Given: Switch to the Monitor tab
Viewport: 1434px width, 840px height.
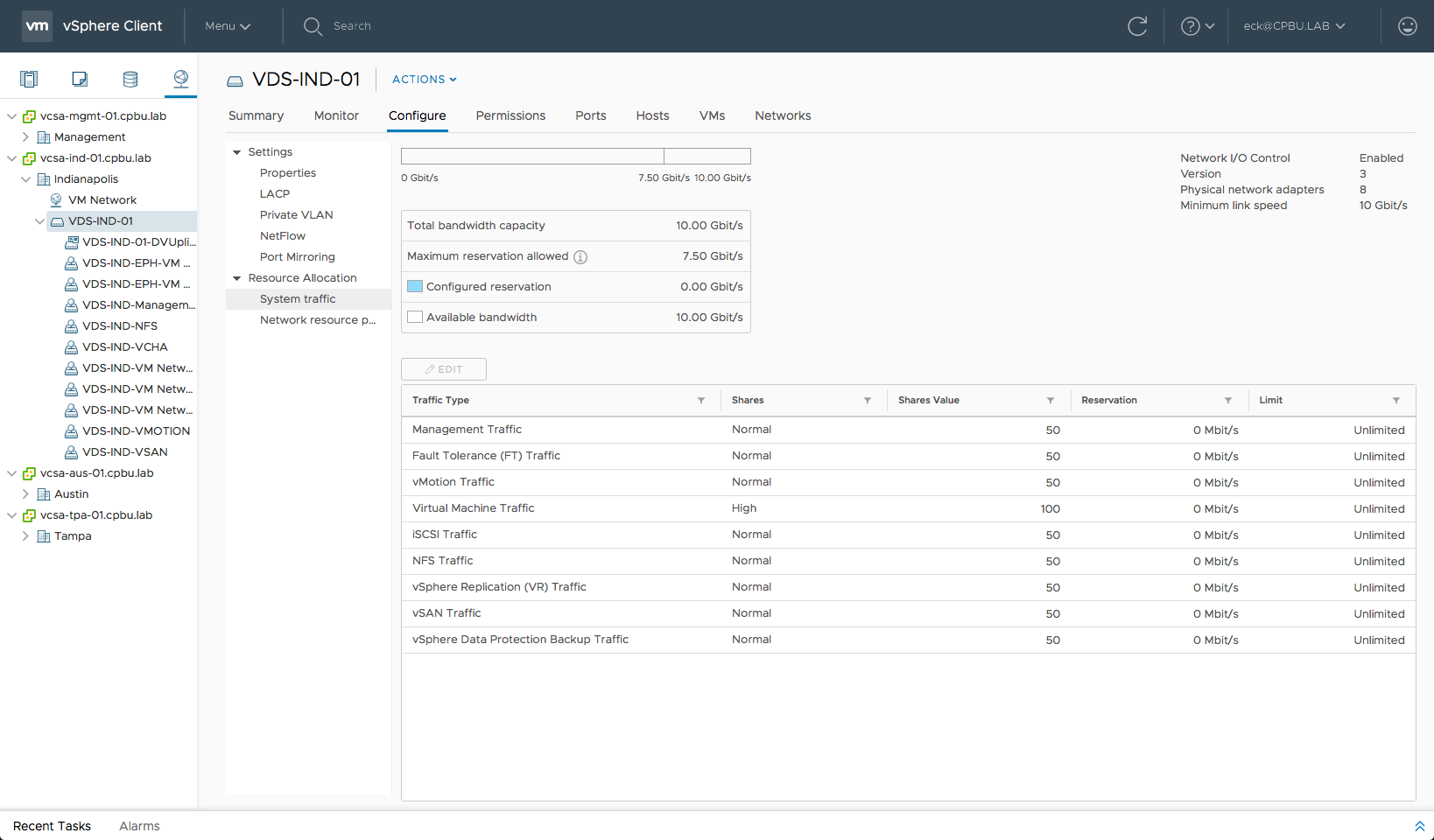Looking at the screenshot, I should 336,115.
